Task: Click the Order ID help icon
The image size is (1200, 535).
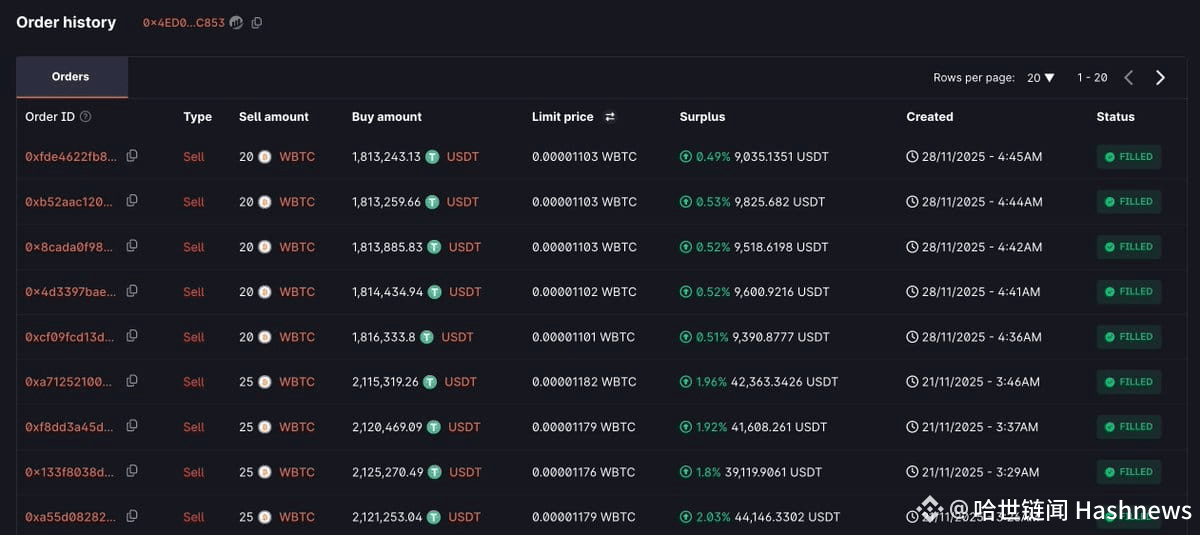Action: point(85,117)
